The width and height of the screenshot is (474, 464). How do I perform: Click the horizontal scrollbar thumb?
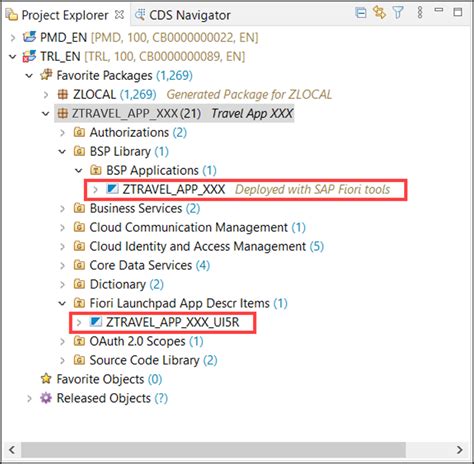[x=213, y=450]
